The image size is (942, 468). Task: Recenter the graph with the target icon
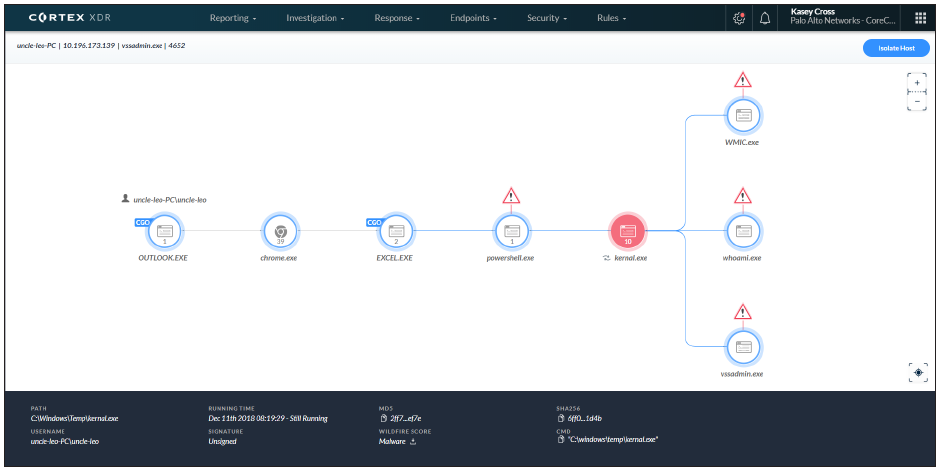click(x=917, y=372)
